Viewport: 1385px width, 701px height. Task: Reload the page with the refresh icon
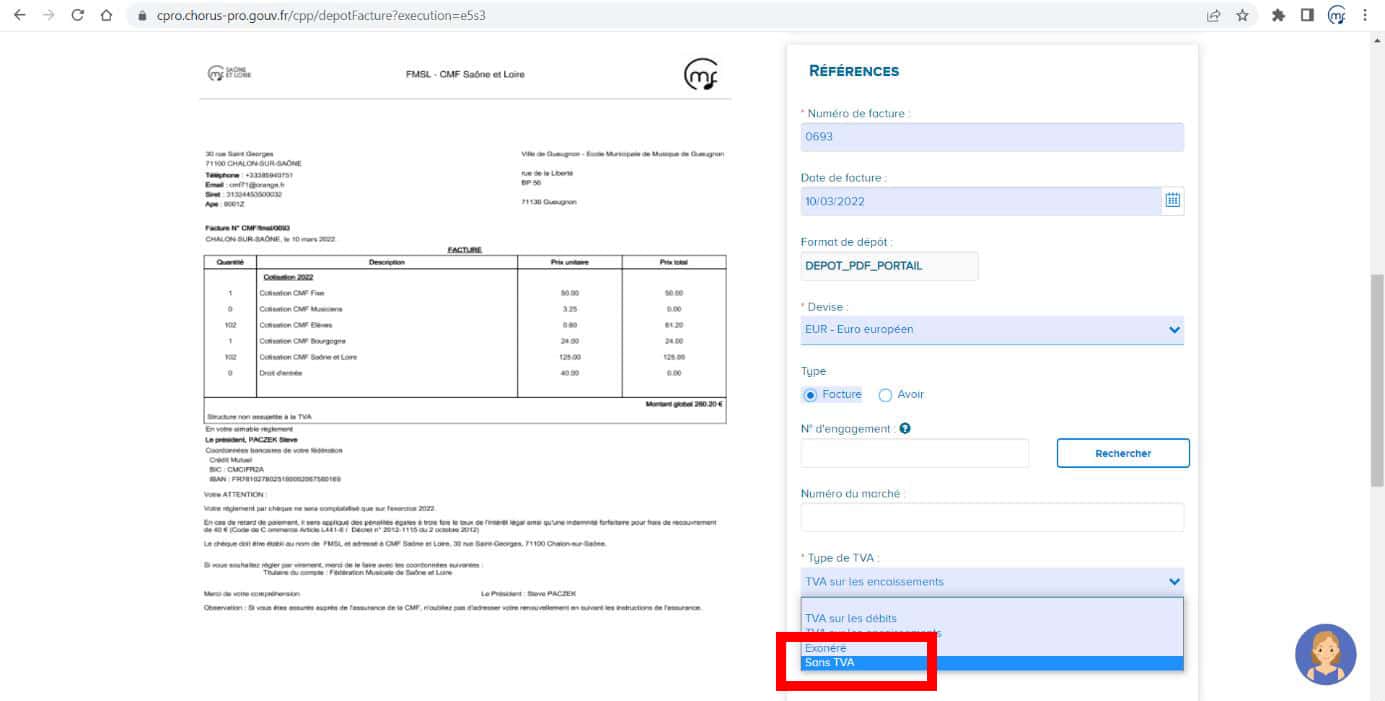pyautogui.click(x=78, y=15)
